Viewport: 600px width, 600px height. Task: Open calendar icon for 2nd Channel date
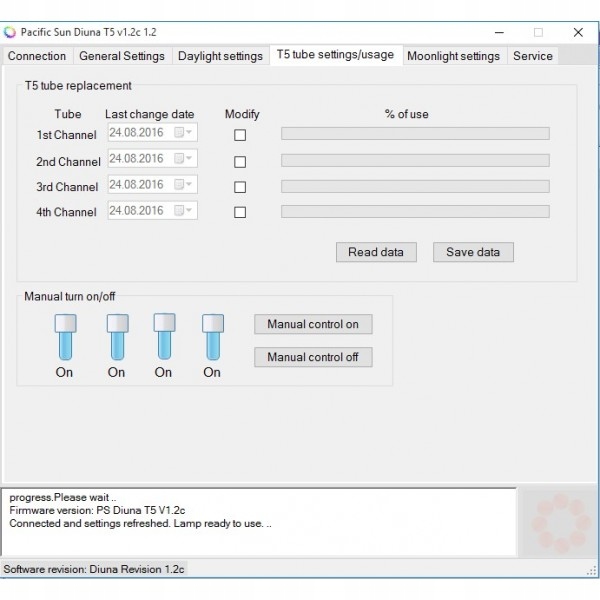[179, 158]
